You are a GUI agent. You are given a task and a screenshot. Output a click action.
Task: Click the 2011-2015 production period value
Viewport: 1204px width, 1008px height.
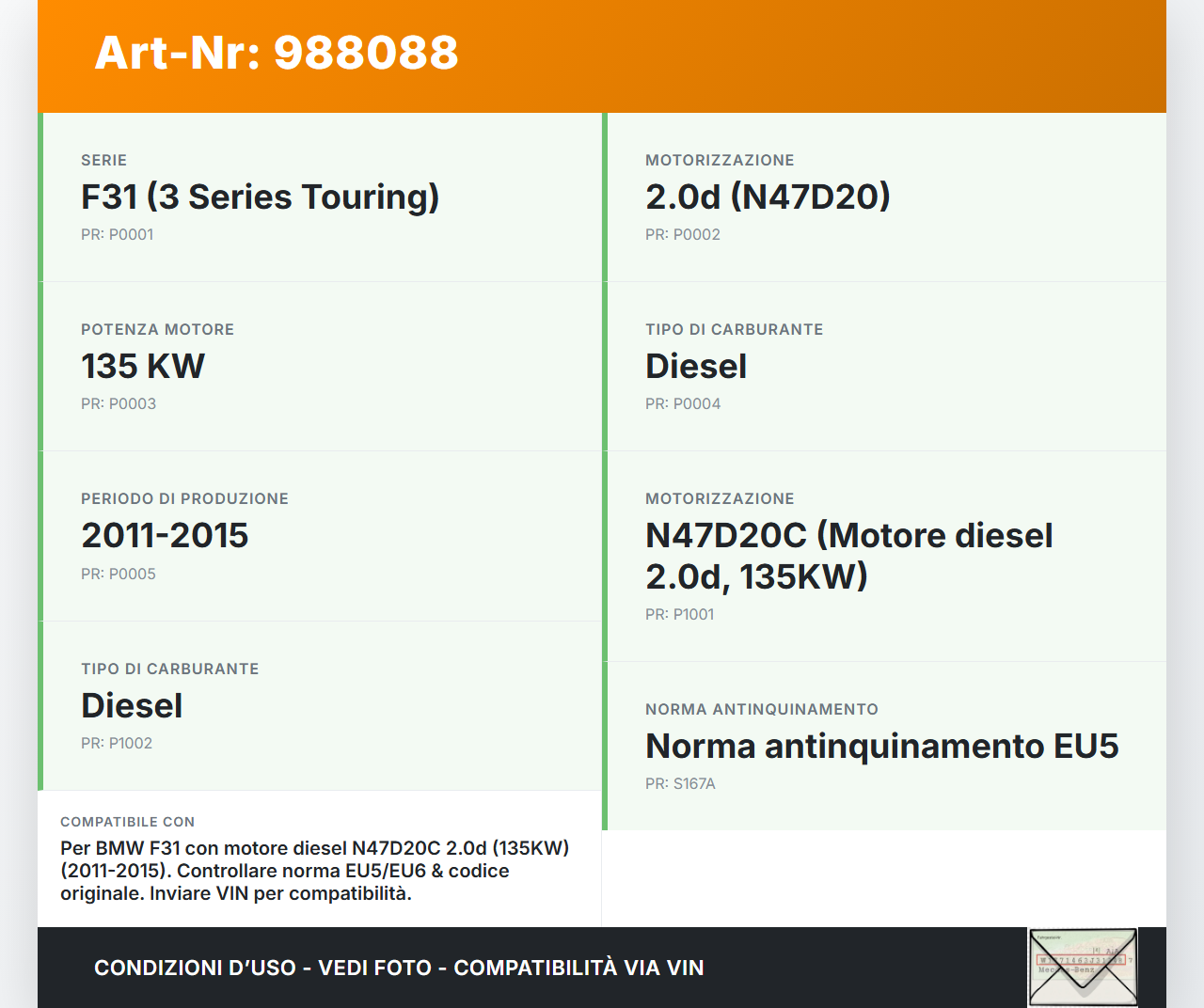[x=165, y=536]
